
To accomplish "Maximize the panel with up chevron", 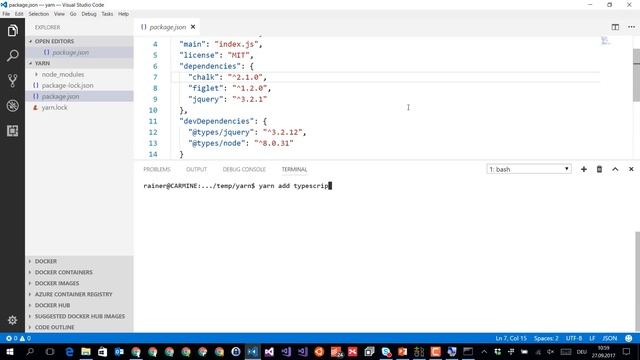I will coord(615,169).
